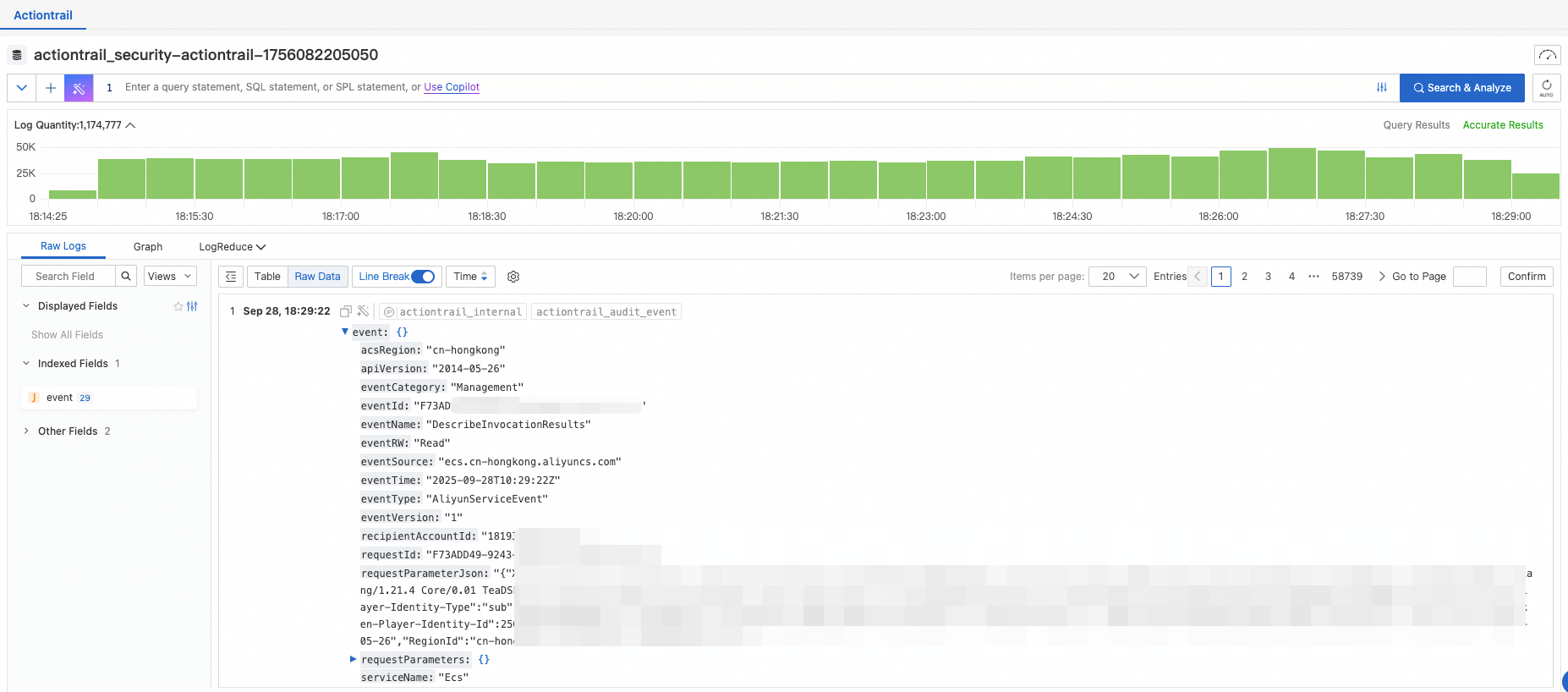The width and height of the screenshot is (1568, 692).
Task: Open the LogReduce dropdown tab
Action: (x=233, y=247)
